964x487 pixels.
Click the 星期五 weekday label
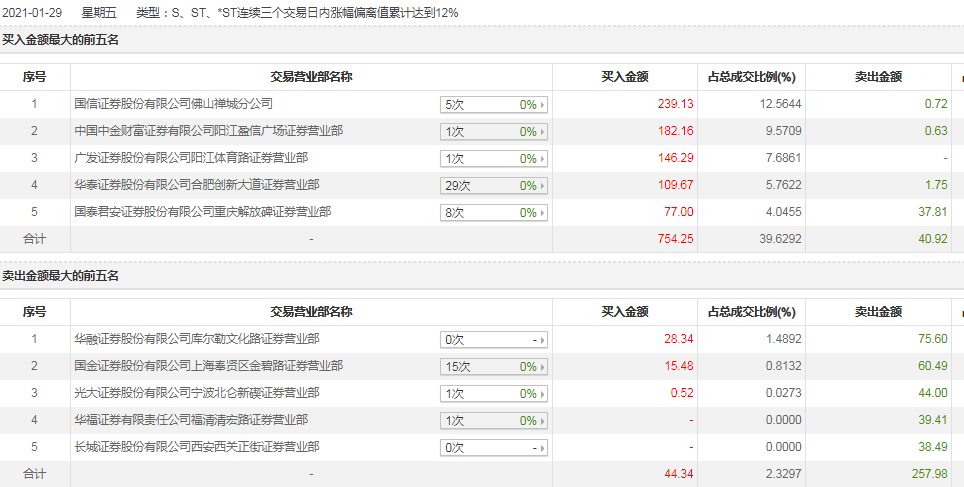99,13
